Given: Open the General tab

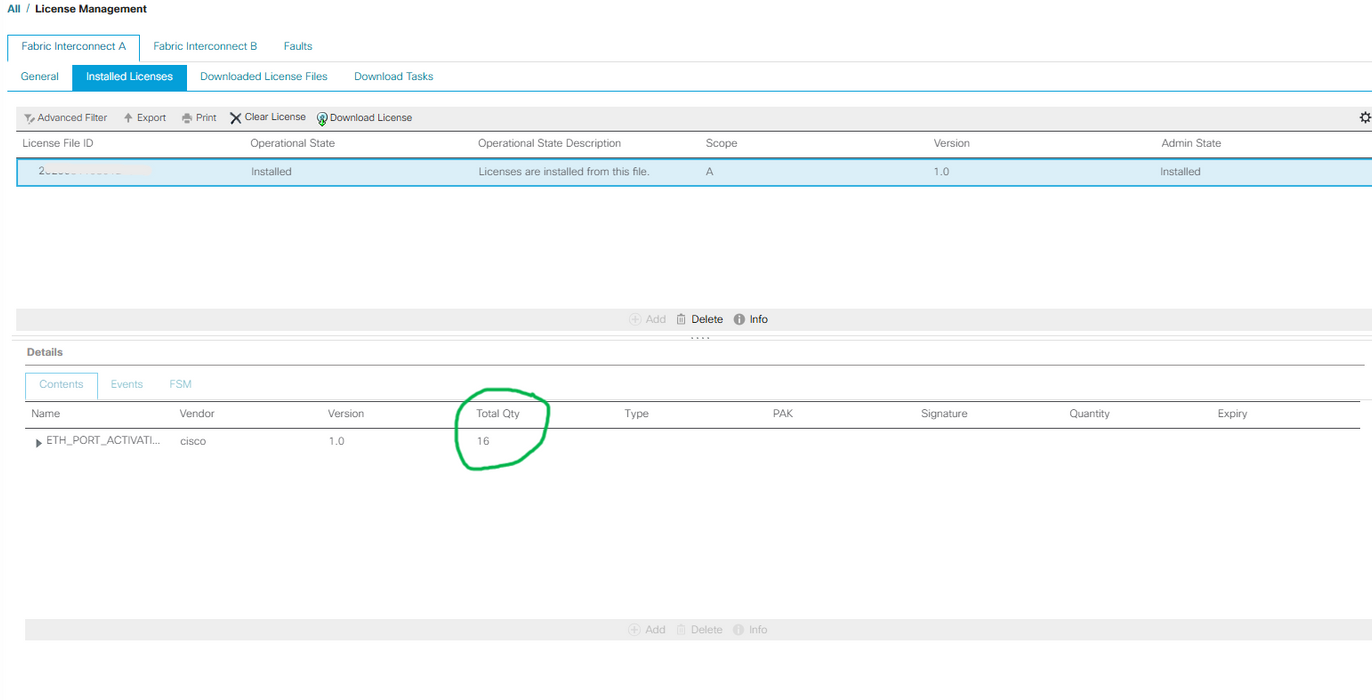Looking at the screenshot, I should click(x=40, y=76).
